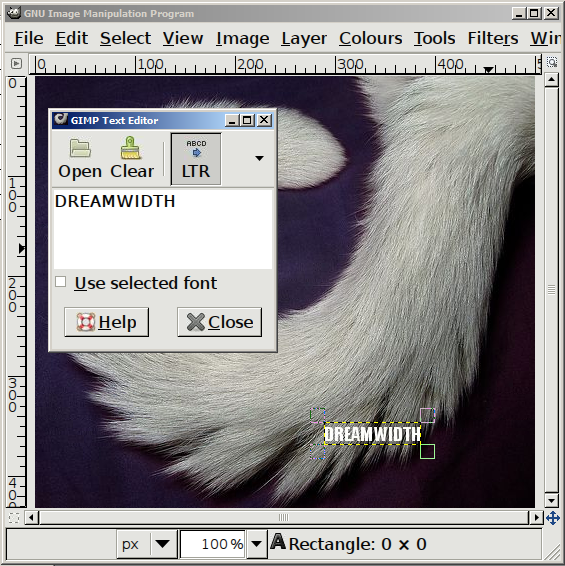Open the px units dropdown

[x=147, y=544]
